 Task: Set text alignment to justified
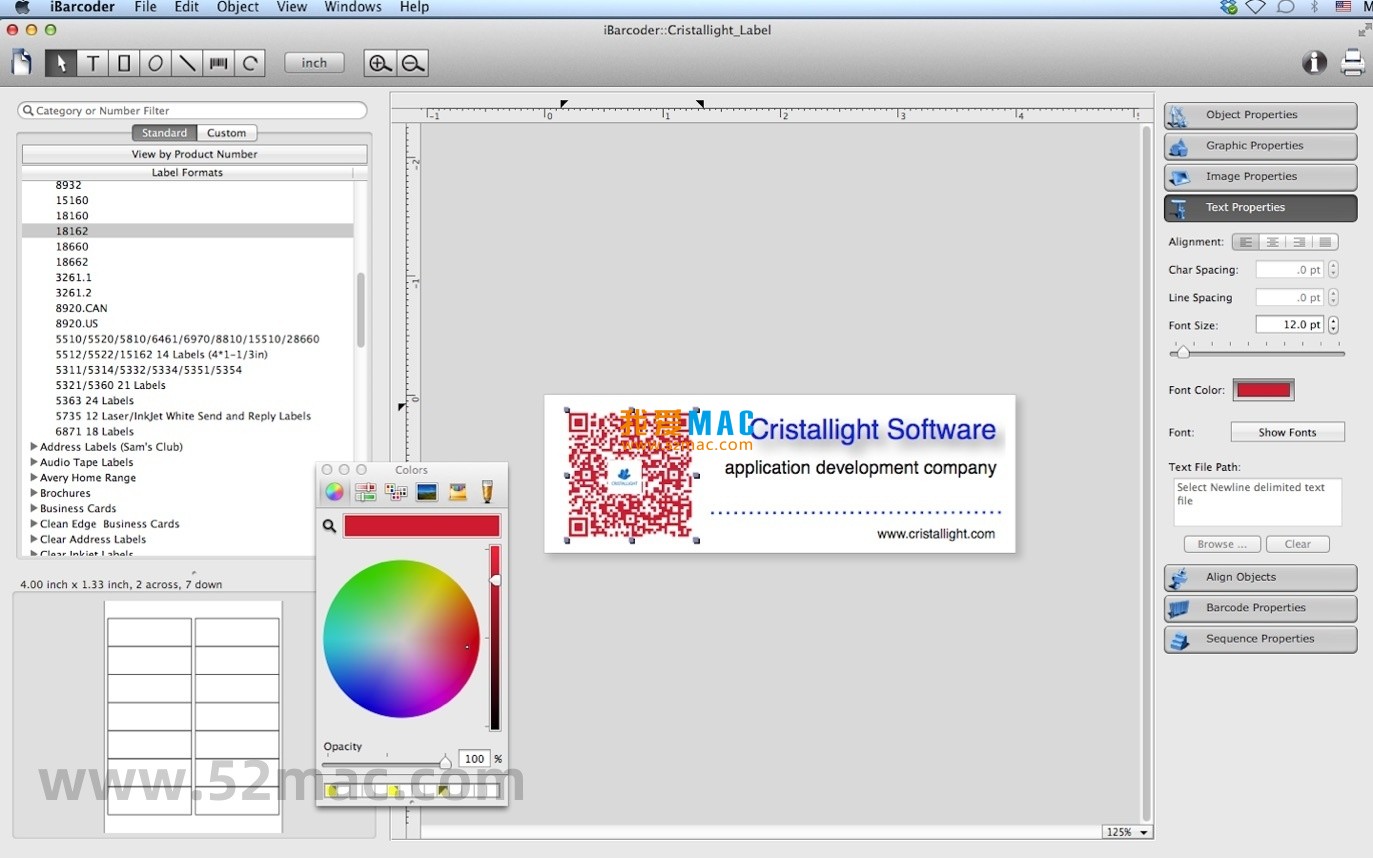[x=1325, y=242]
